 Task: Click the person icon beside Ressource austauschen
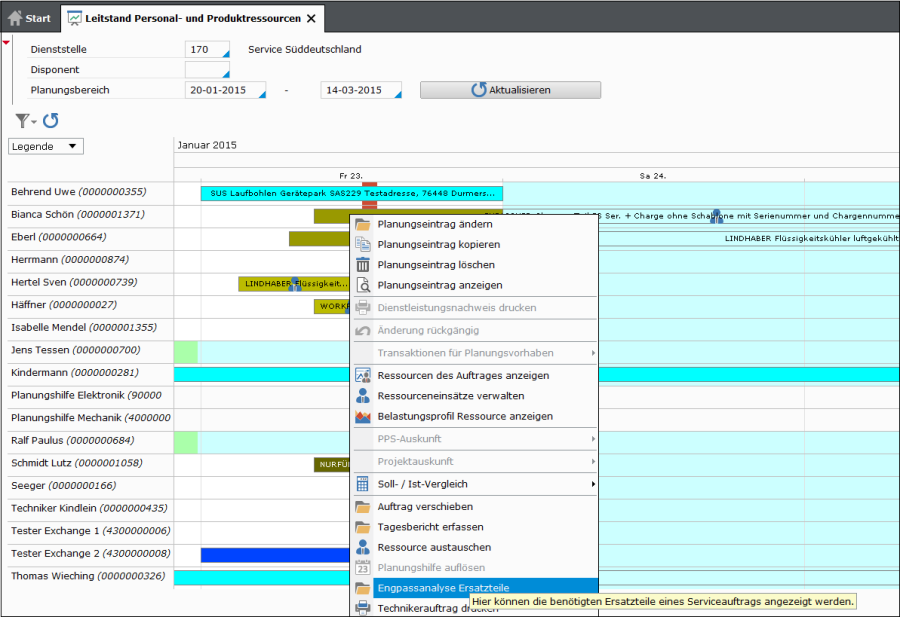point(363,547)
